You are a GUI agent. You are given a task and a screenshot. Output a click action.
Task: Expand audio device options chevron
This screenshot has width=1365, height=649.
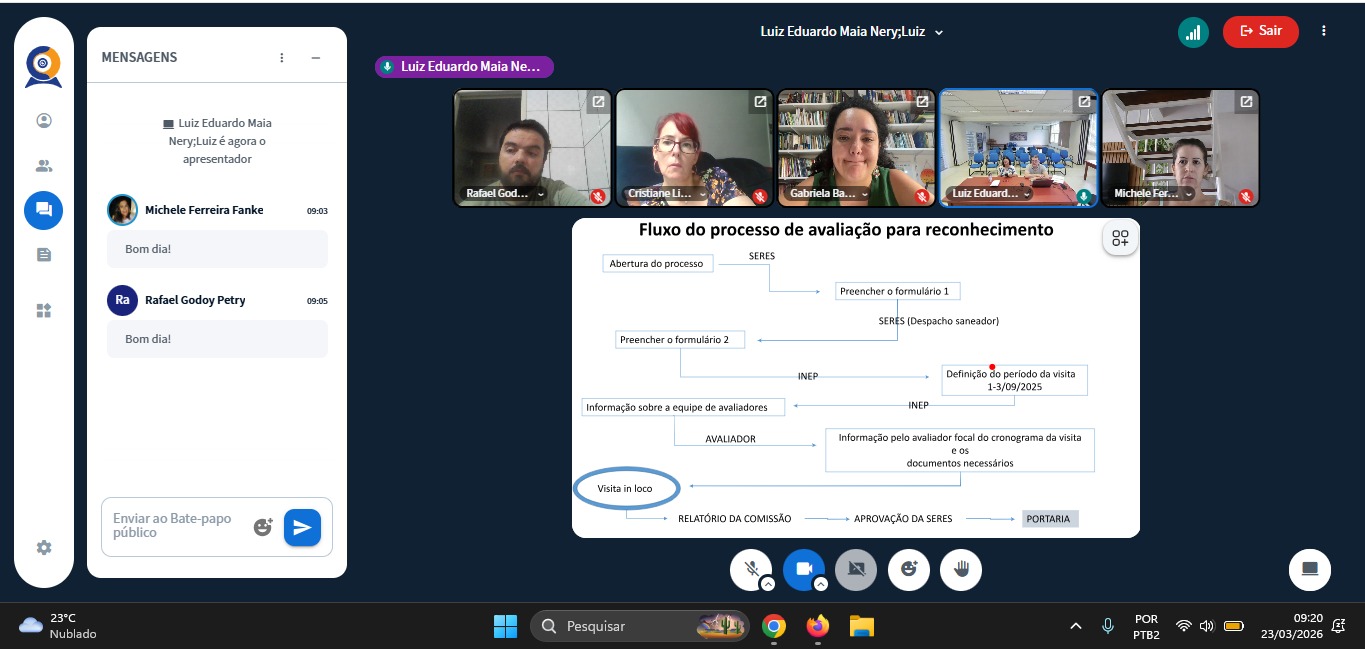(767, 584)
